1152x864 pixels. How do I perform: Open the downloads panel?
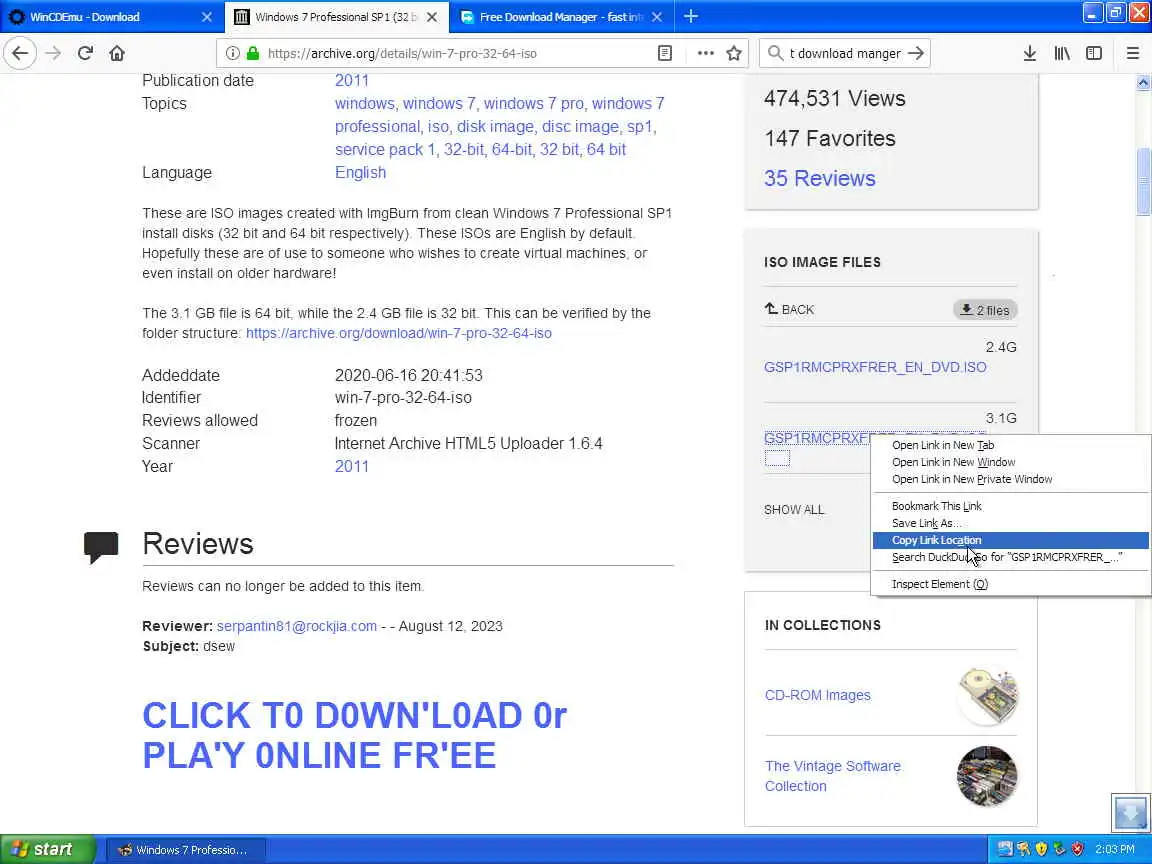point(1030,53)
